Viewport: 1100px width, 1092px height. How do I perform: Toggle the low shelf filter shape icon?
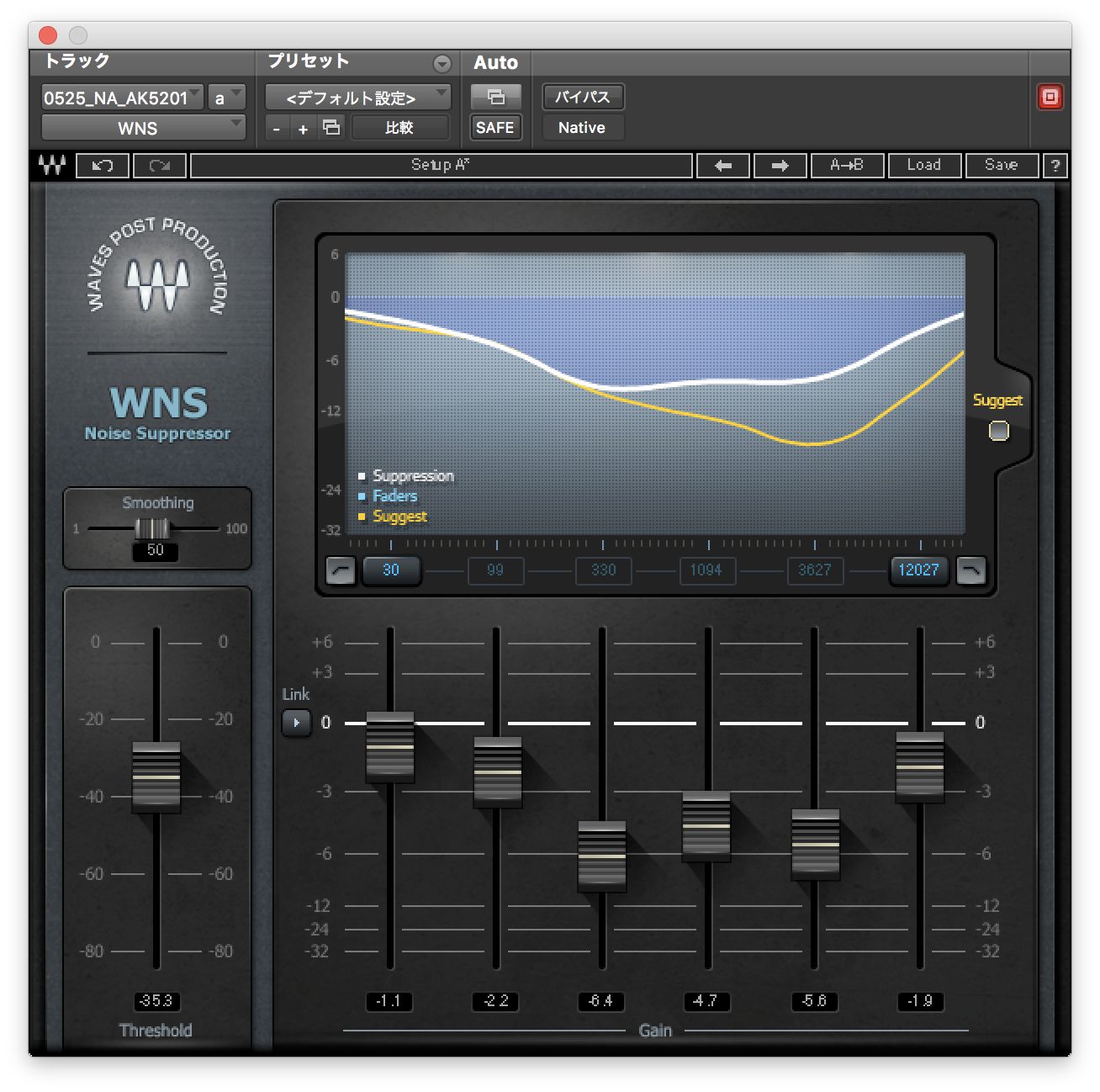click(x=340, y=570)
